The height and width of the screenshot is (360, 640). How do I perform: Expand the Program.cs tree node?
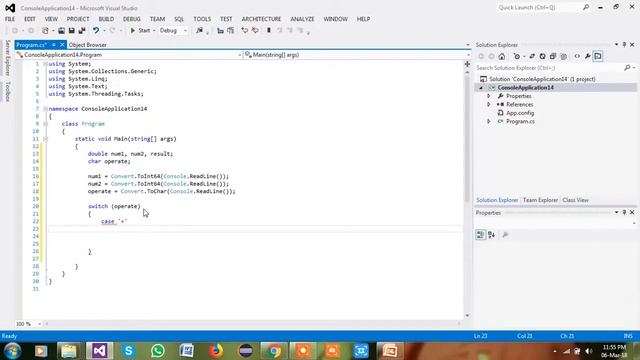tap(489, 122)
